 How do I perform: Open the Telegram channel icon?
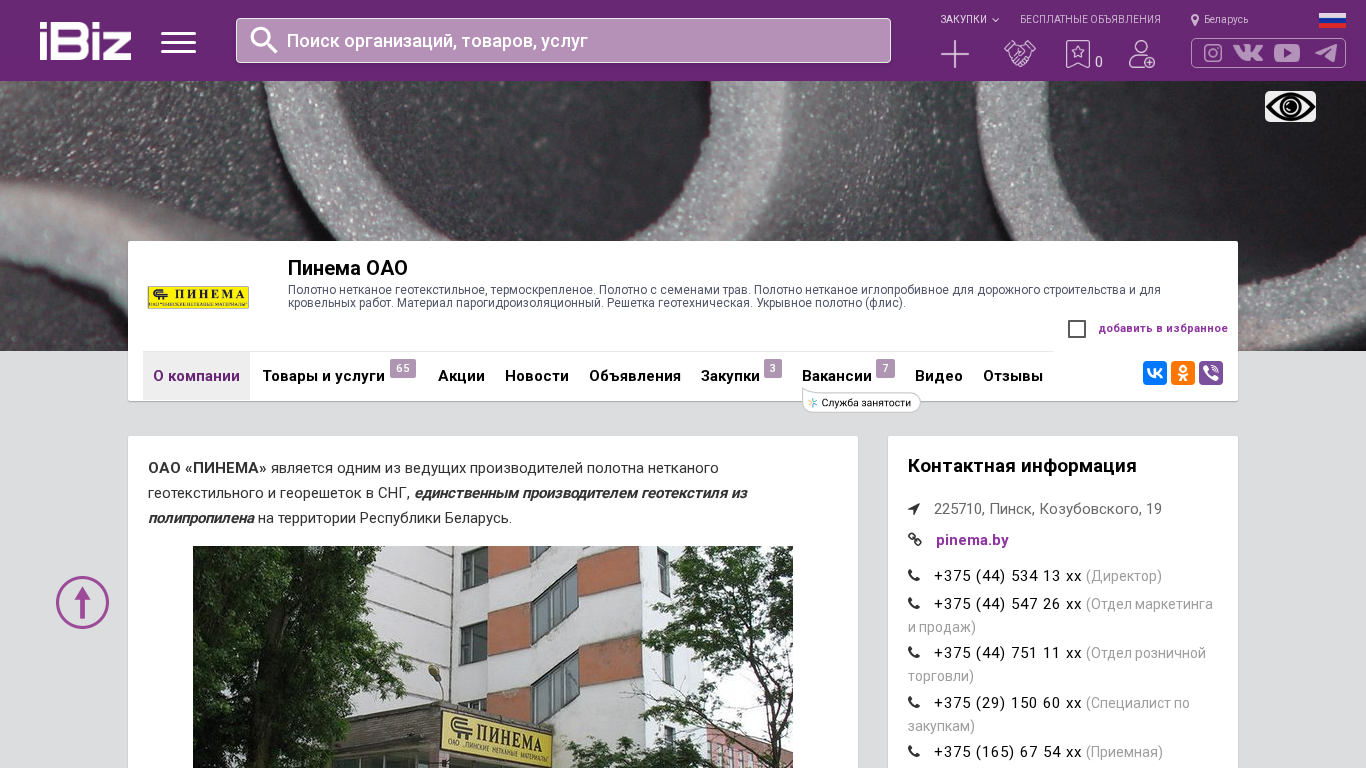tap(1326, 53)
